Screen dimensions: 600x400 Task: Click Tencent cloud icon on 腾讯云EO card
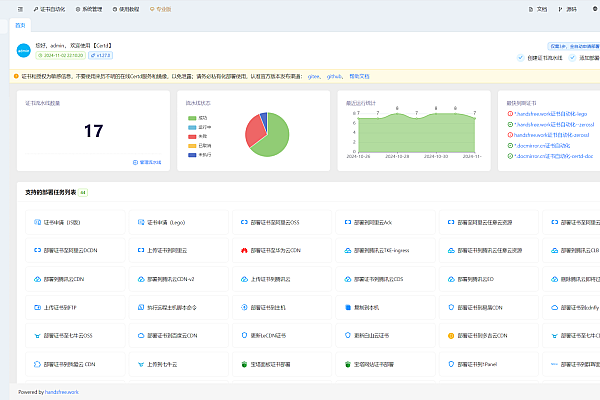(451, 279)
